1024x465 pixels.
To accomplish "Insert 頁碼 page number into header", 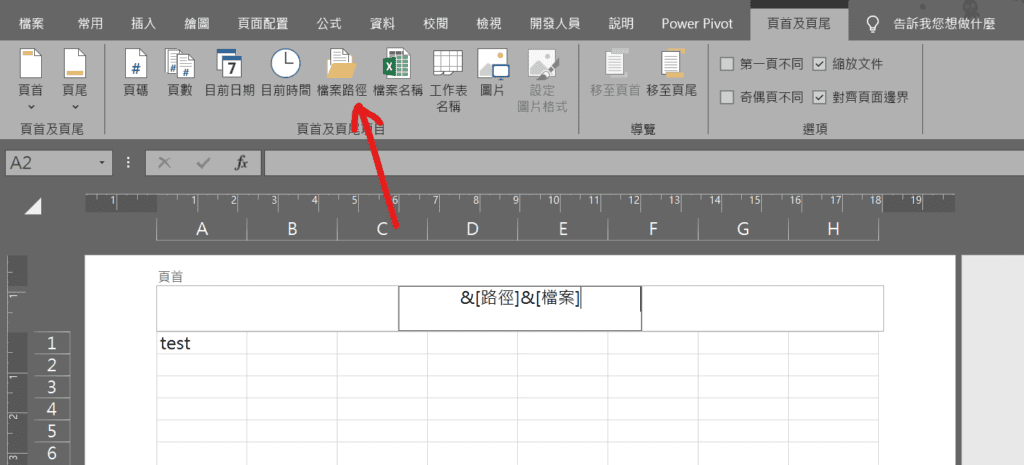I will pyautogui.click(x=135, y=73).
